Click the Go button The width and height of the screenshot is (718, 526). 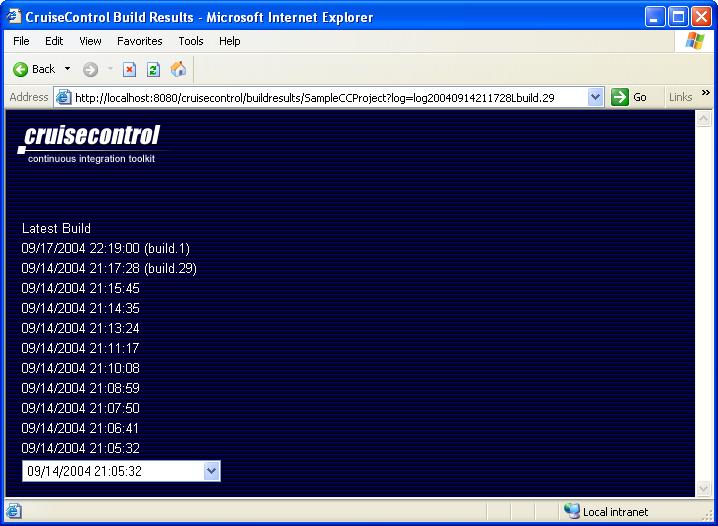pos(629,97)
